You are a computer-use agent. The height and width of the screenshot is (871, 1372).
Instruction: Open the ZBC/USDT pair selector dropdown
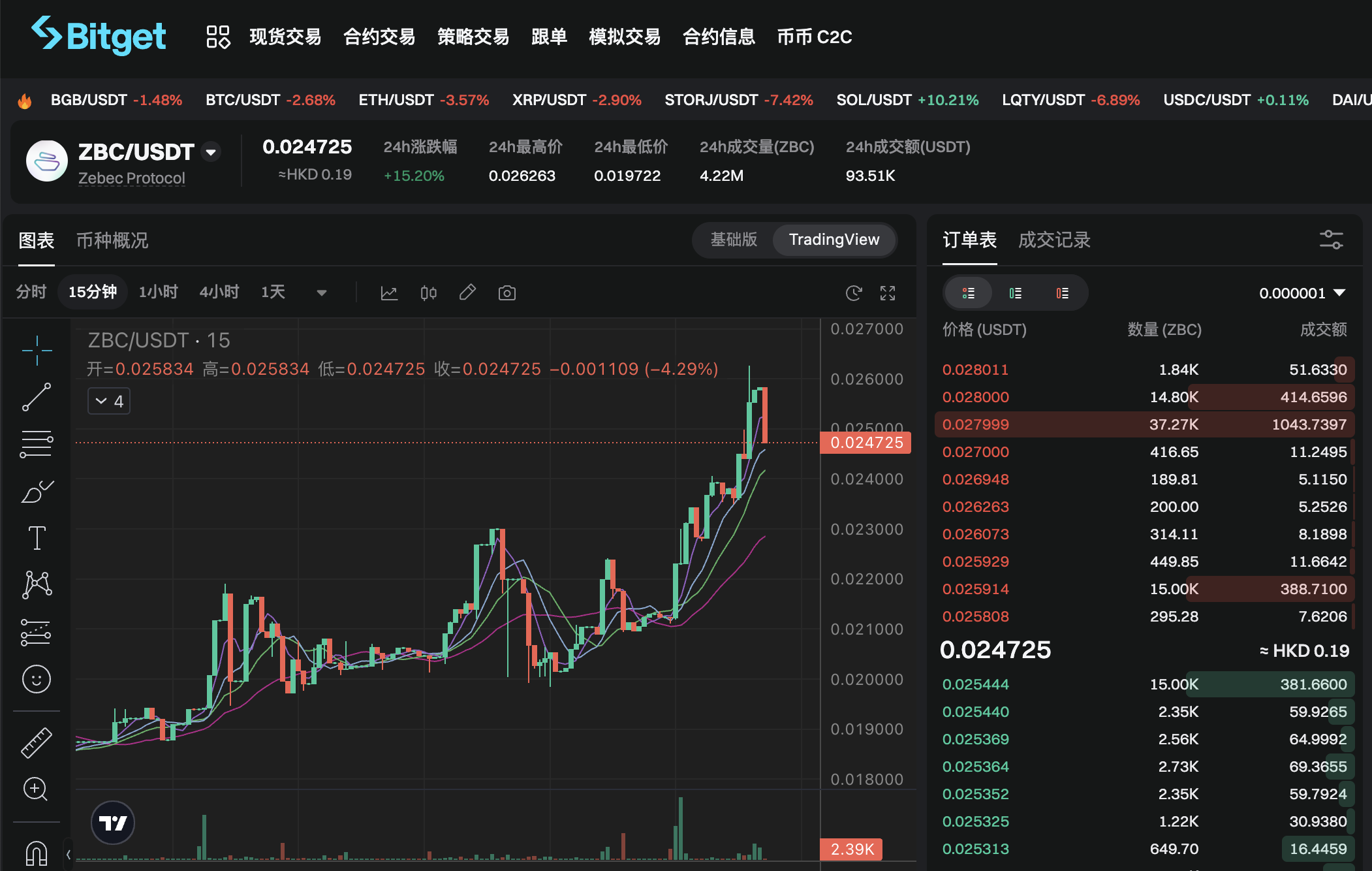pyautogui.click(x=211, y=152)
